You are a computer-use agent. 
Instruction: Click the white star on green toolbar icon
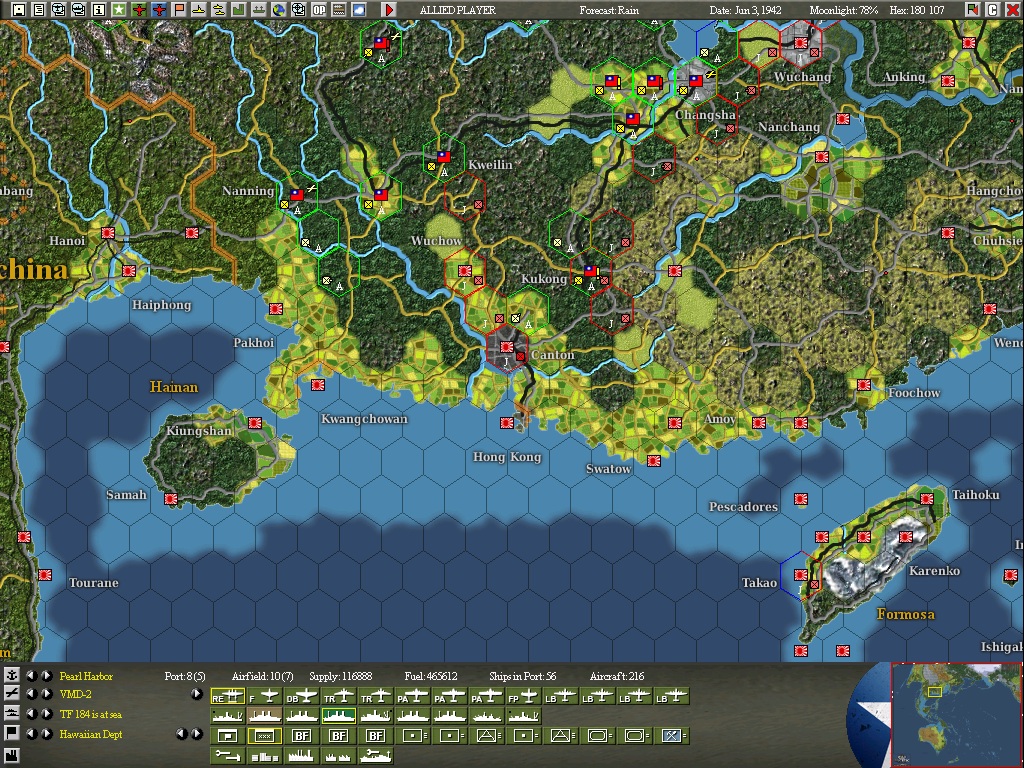pos(119,10)
